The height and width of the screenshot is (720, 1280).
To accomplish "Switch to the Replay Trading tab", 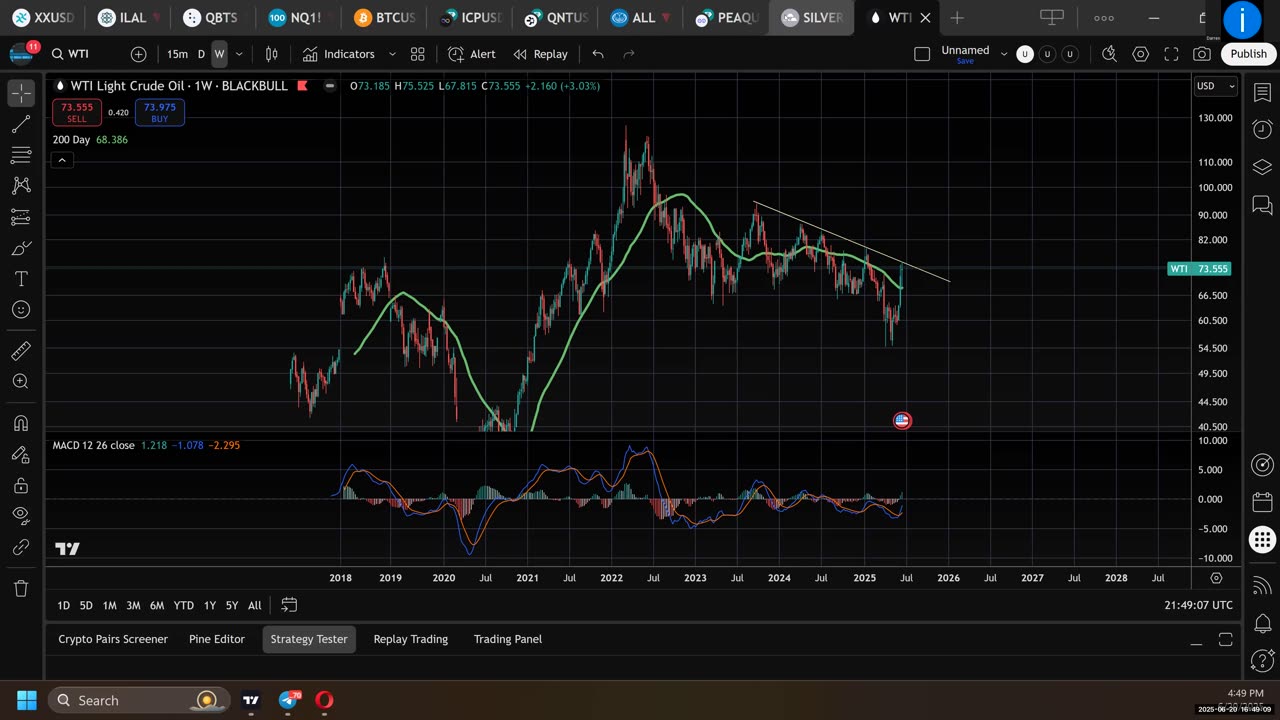I will click(x=411, y=639).
